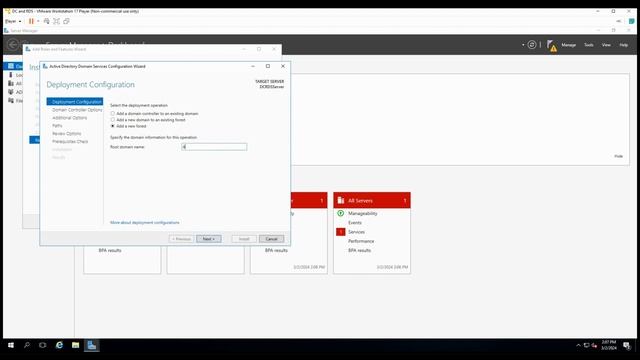Viewport: 640px width, 360px height.
Task: Open the Manage menu
Action: point(568,45)
